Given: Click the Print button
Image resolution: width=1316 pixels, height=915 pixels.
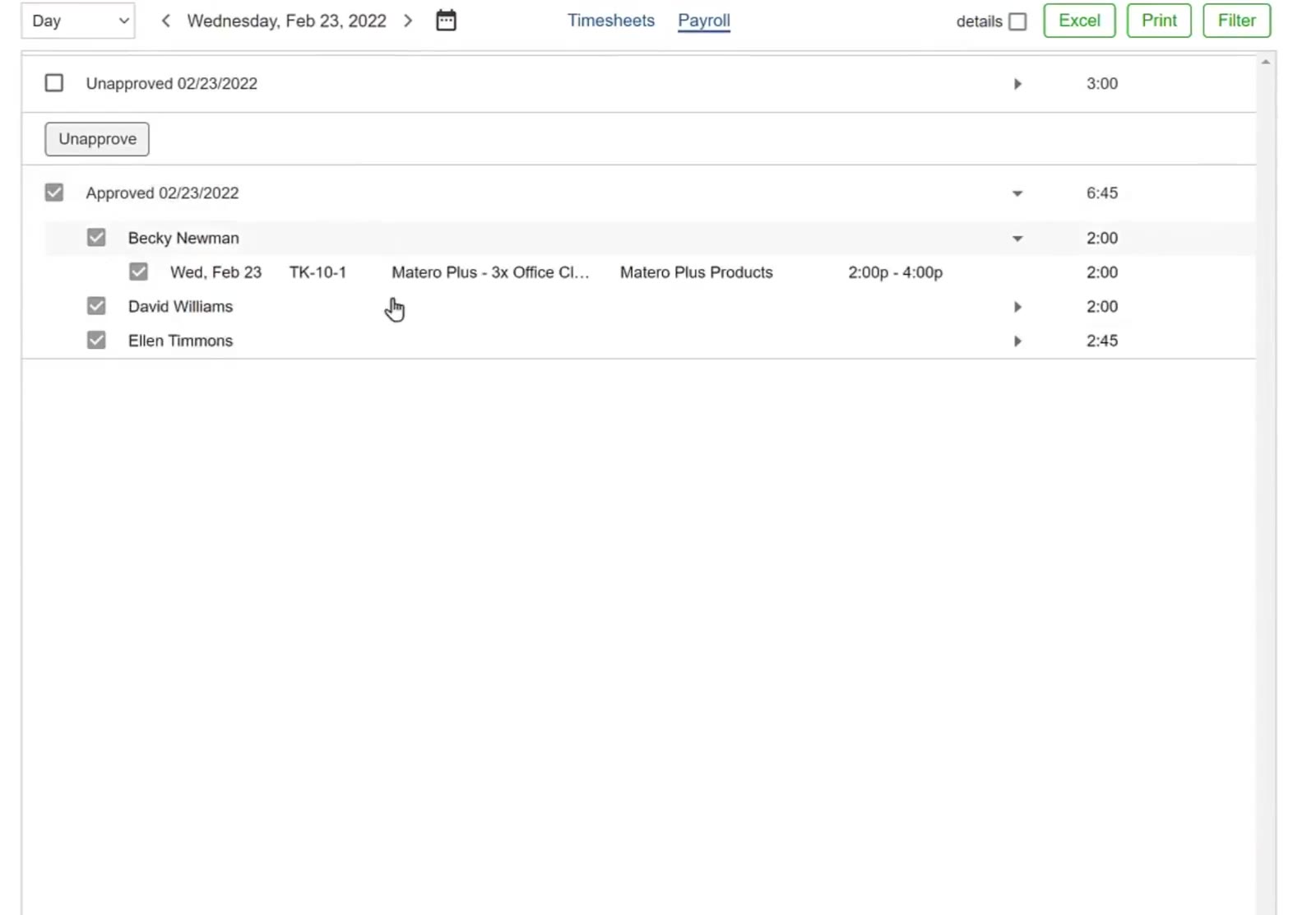Looking at the screenshot, I should click(x=1159, y=21).
